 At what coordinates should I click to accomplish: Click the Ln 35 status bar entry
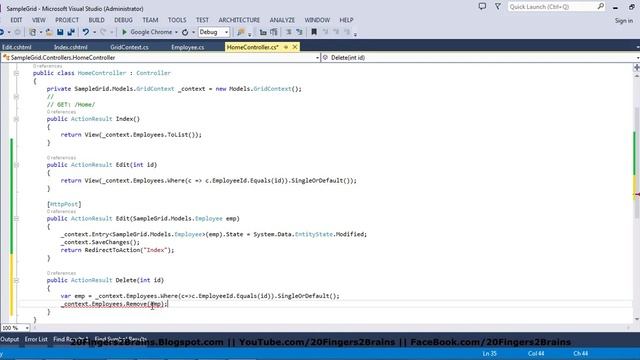point(489,353)
